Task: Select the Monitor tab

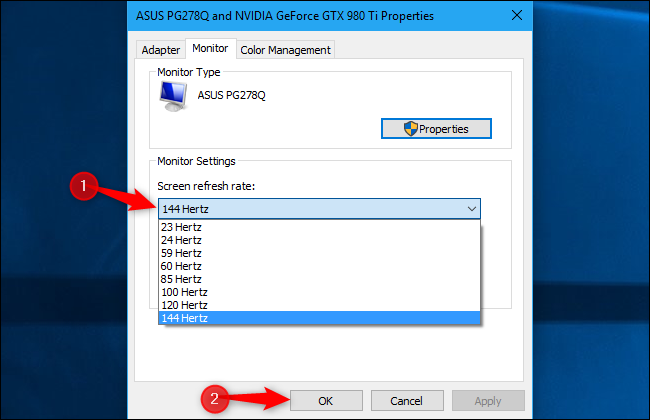Action: [211, 48]
